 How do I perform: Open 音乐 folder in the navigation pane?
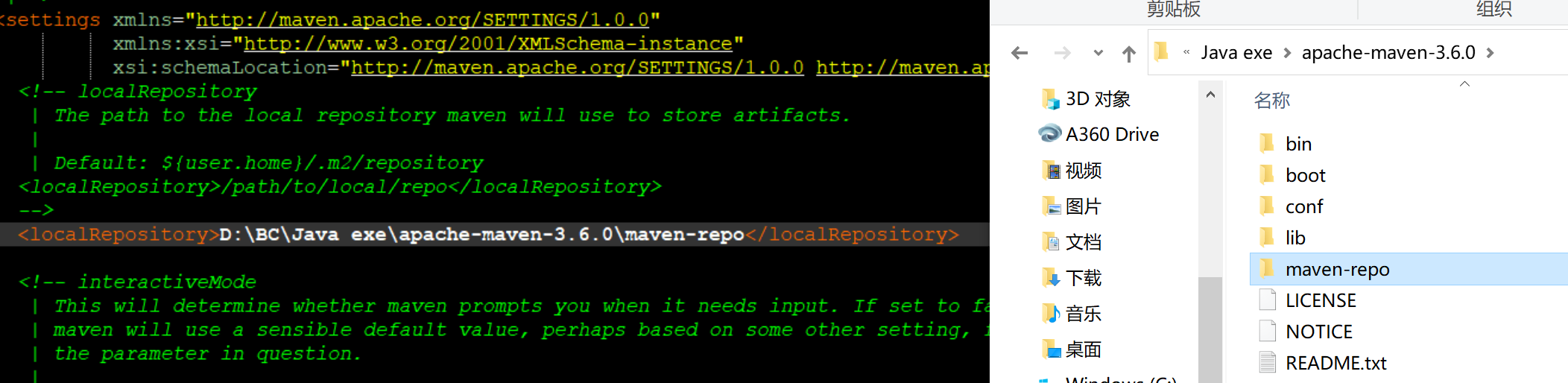click(x=1083, y=314)
